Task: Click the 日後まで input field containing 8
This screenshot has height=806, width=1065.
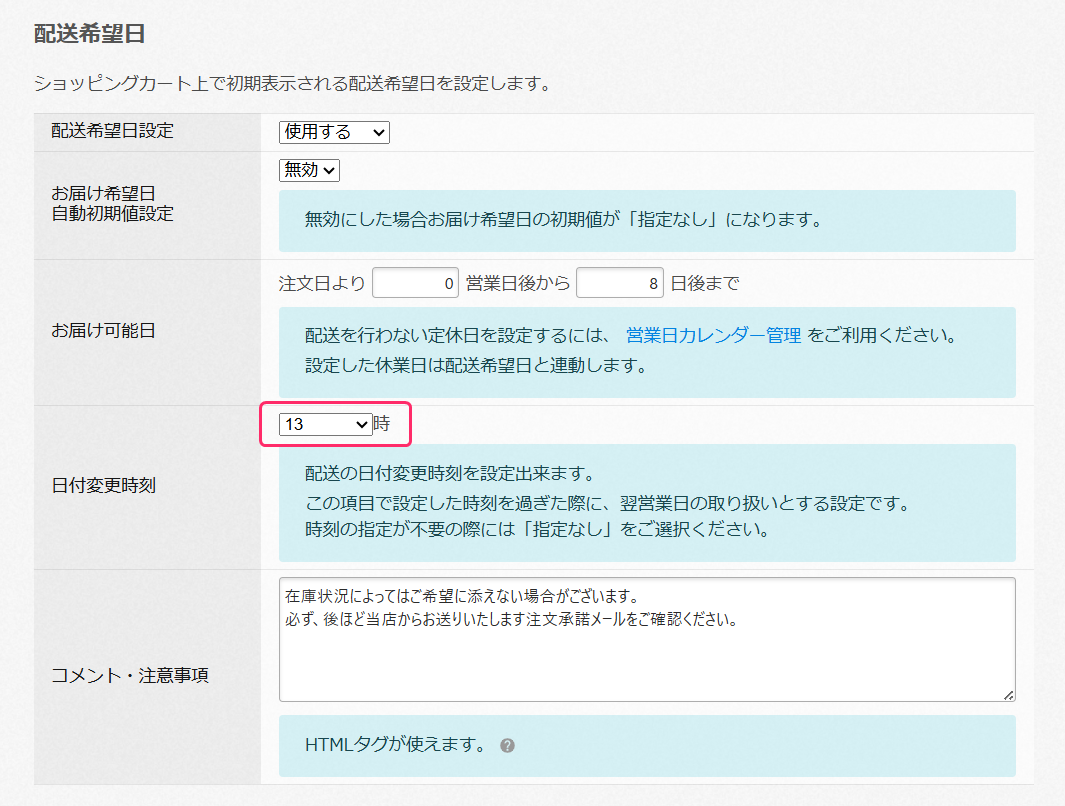Action: [x=619, y=283]
